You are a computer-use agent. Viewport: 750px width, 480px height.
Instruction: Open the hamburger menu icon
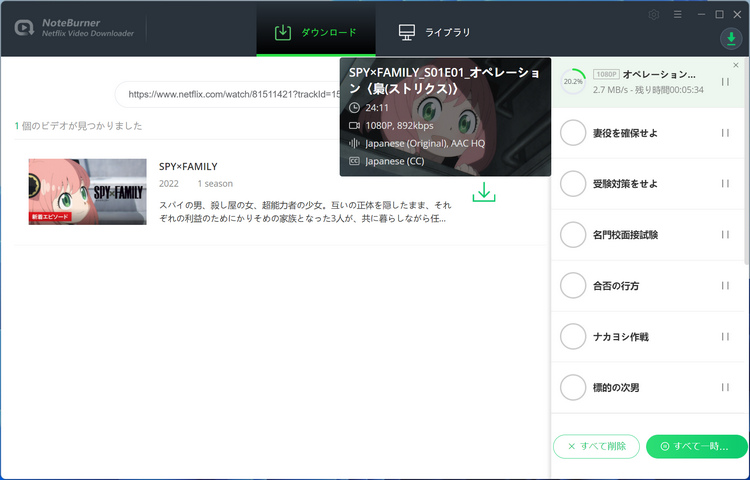677,15
